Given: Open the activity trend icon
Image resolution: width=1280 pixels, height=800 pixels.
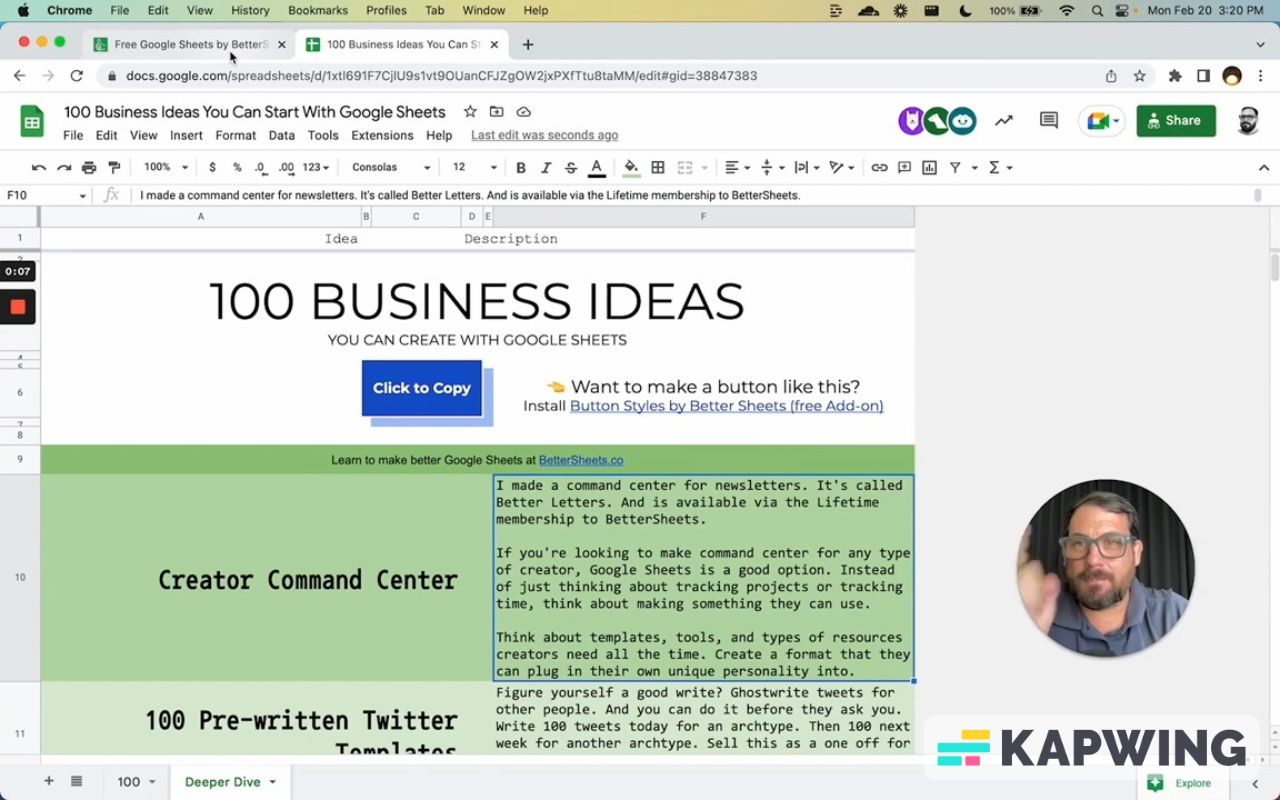Looking at the screenshot, I should point(1004,121).
